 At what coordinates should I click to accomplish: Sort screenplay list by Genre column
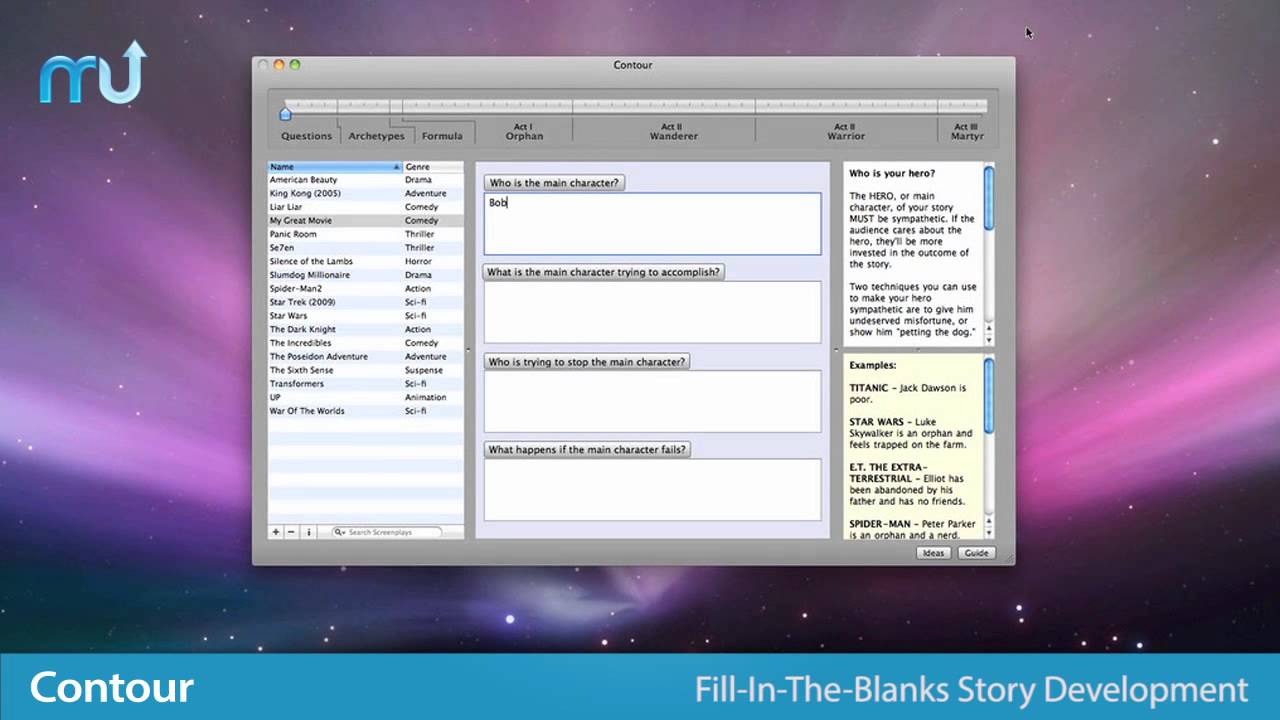[433, 167]
